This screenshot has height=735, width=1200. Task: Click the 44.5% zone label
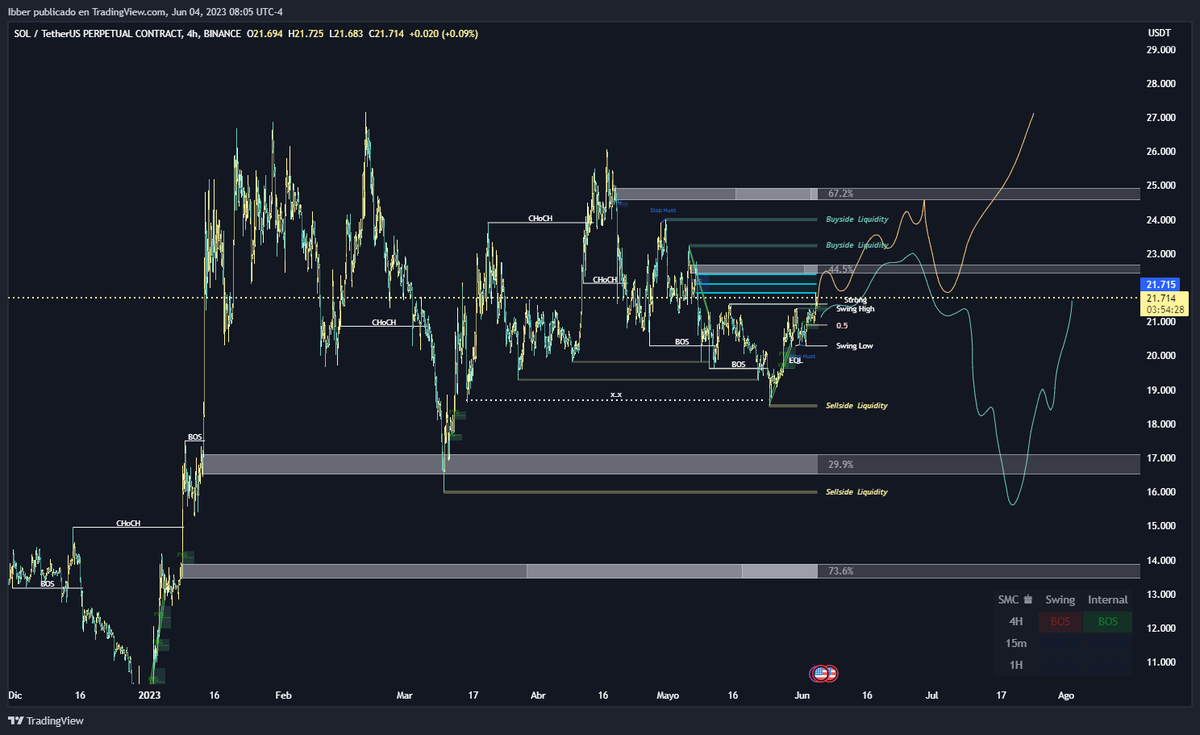[x=841, y=270]
